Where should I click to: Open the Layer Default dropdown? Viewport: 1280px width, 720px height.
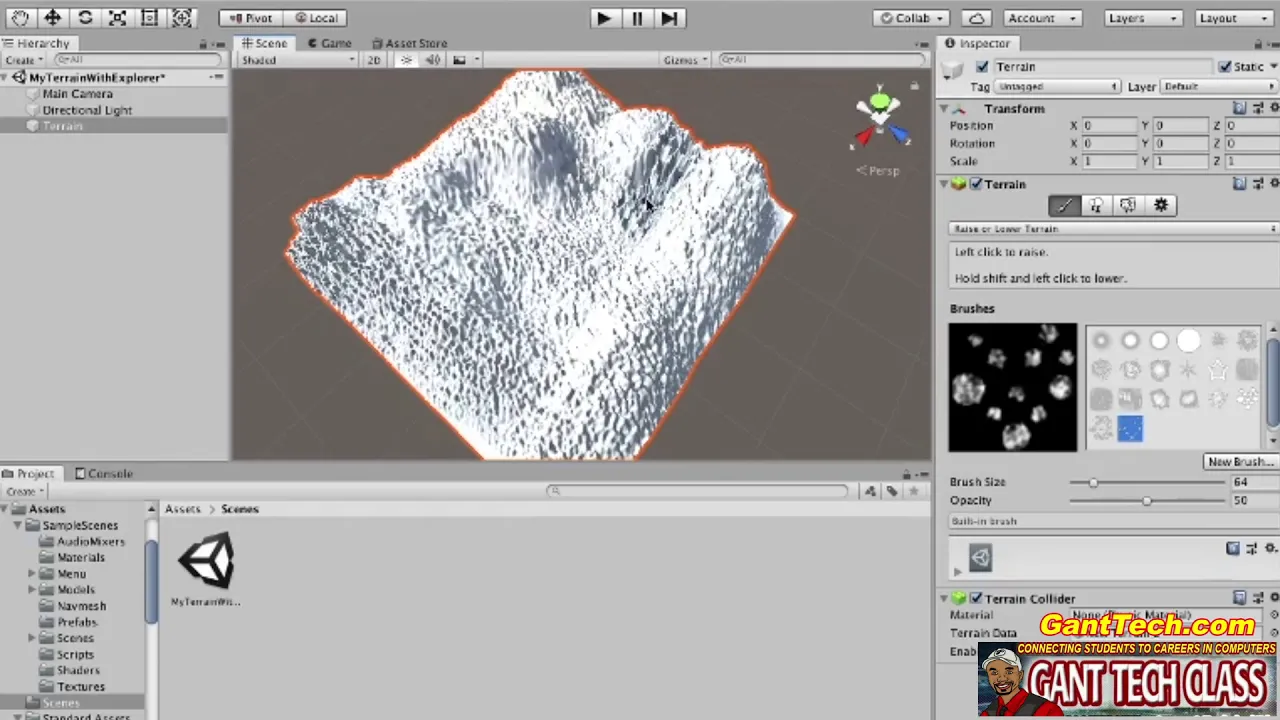pyautogui.click(x=1219, y=87)
